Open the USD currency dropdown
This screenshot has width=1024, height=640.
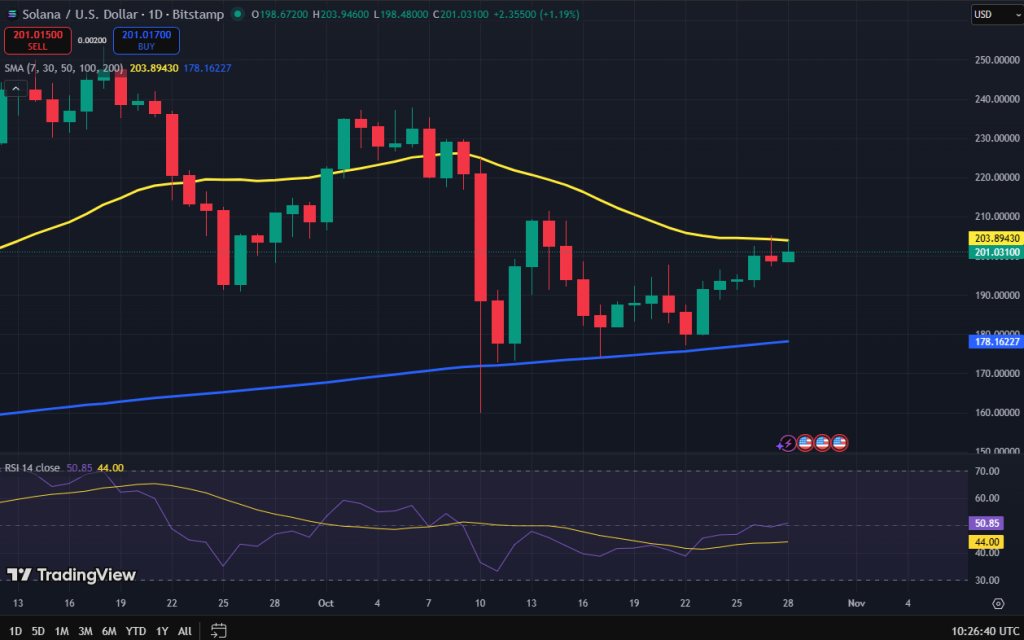click(x=996, y=15)
